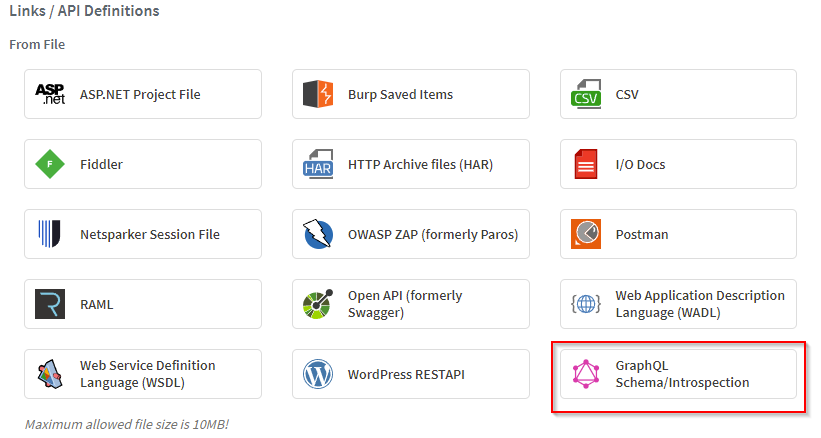The width and height of the screenshot is (821, 438).
Task: Click the Links / API Definitions heading
Action: (x=84, y=10)
